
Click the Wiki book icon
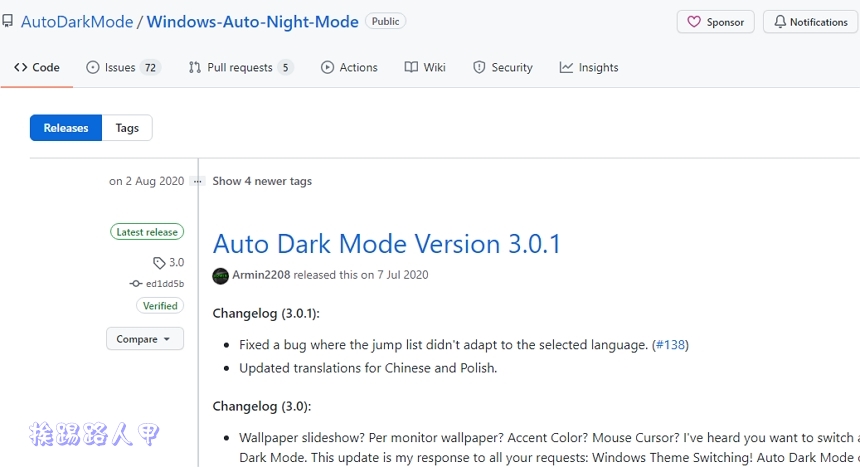411,67
